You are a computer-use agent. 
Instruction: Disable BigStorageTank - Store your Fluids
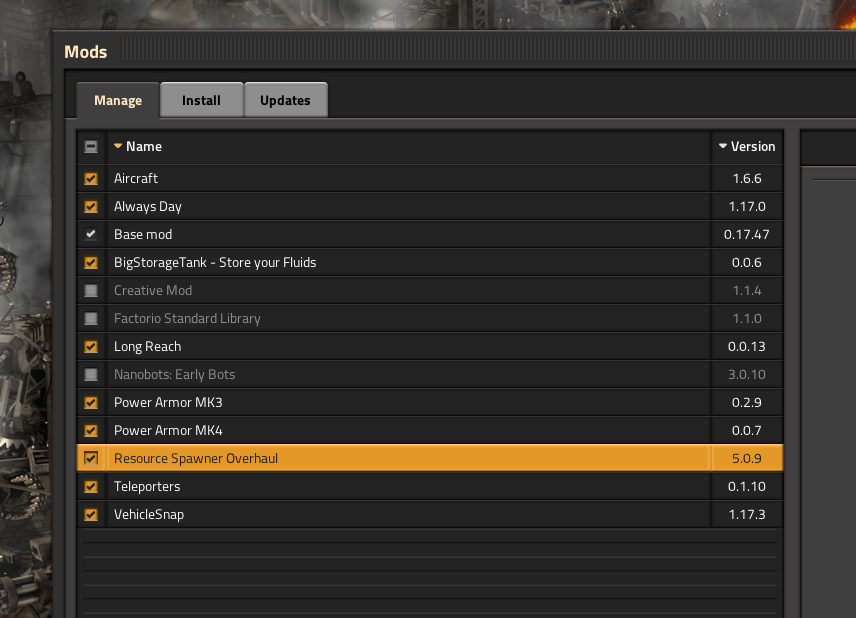(91, 262)
